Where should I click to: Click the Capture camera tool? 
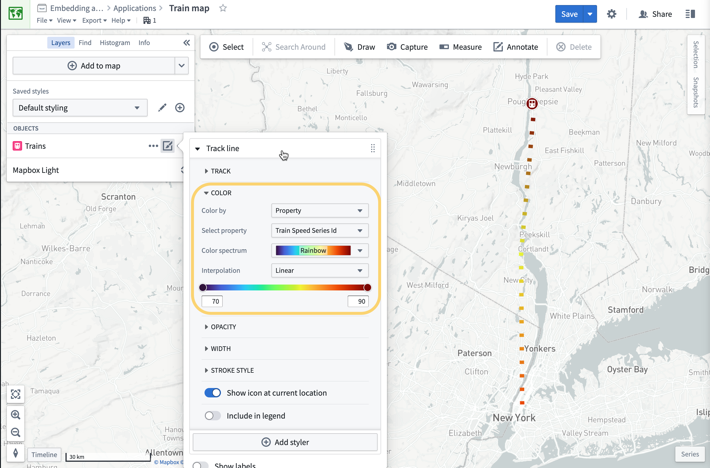(x=407, y=47)
